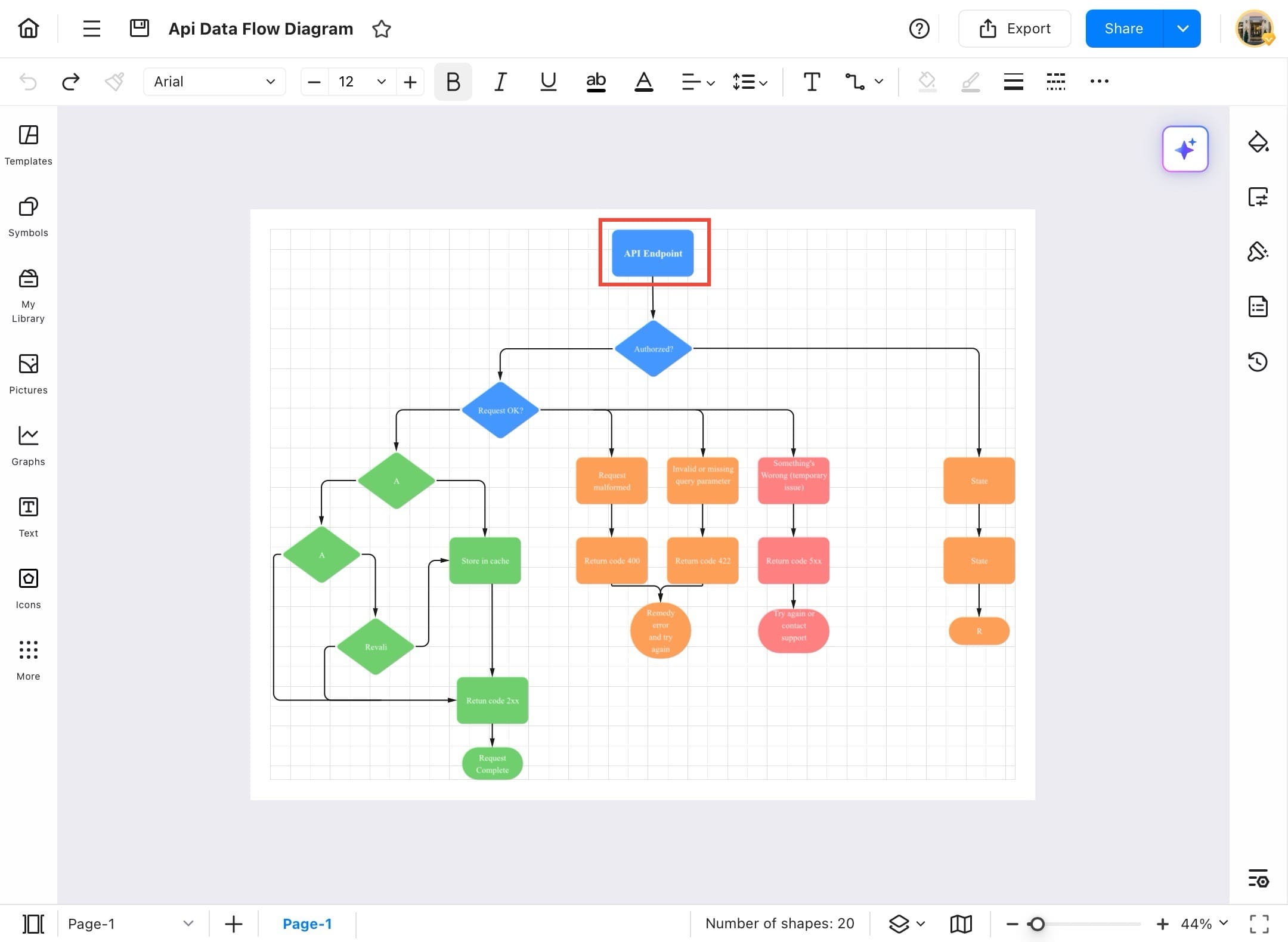This screenshot has height=942, width=1288.
Task: Open version history from the right sidebar
Action: (x=1258, y=362)
